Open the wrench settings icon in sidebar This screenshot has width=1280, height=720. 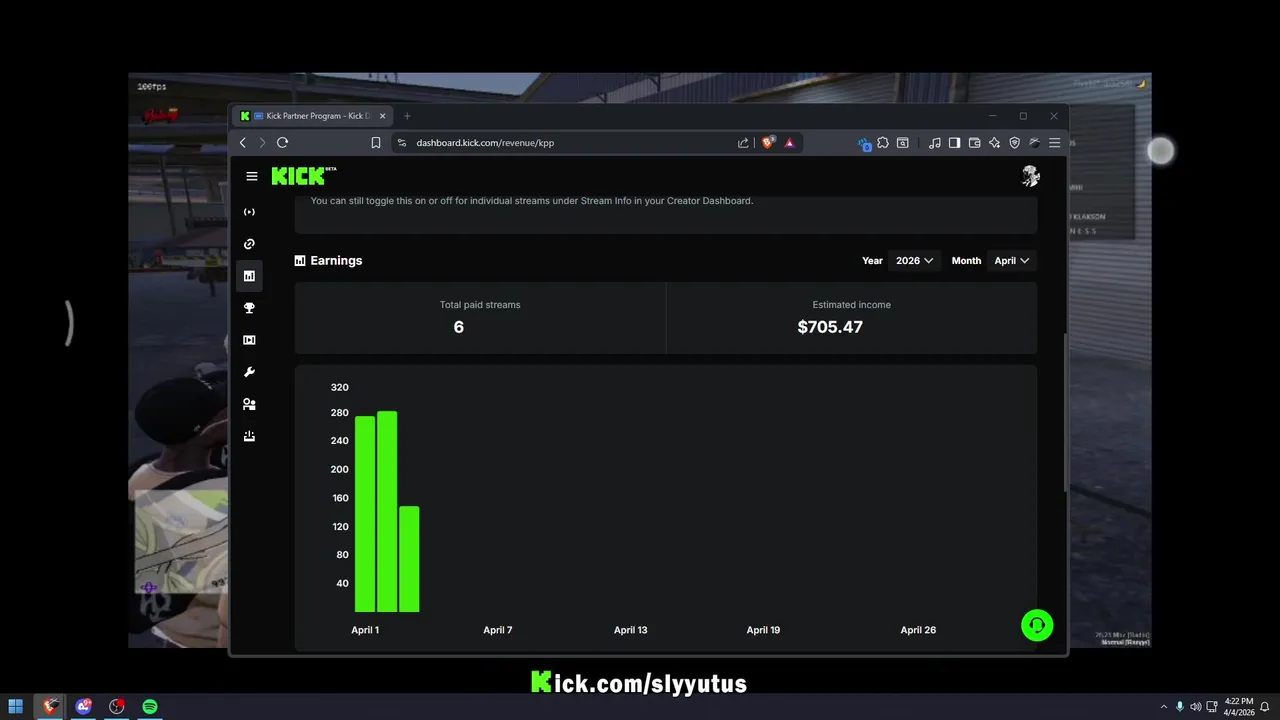[249, 372]
